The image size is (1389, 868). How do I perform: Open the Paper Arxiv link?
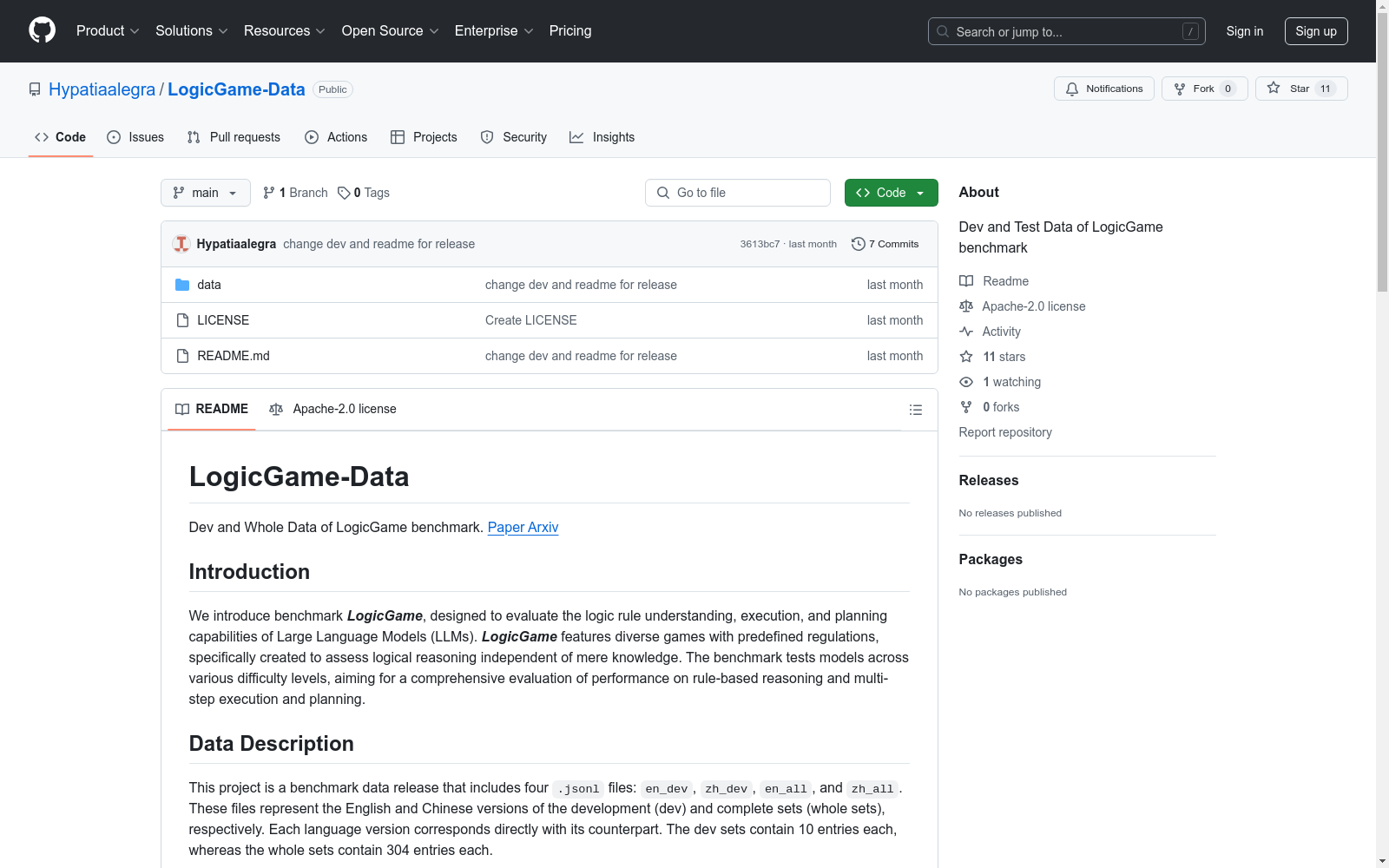pyautogui.click(x=523, y=527)
